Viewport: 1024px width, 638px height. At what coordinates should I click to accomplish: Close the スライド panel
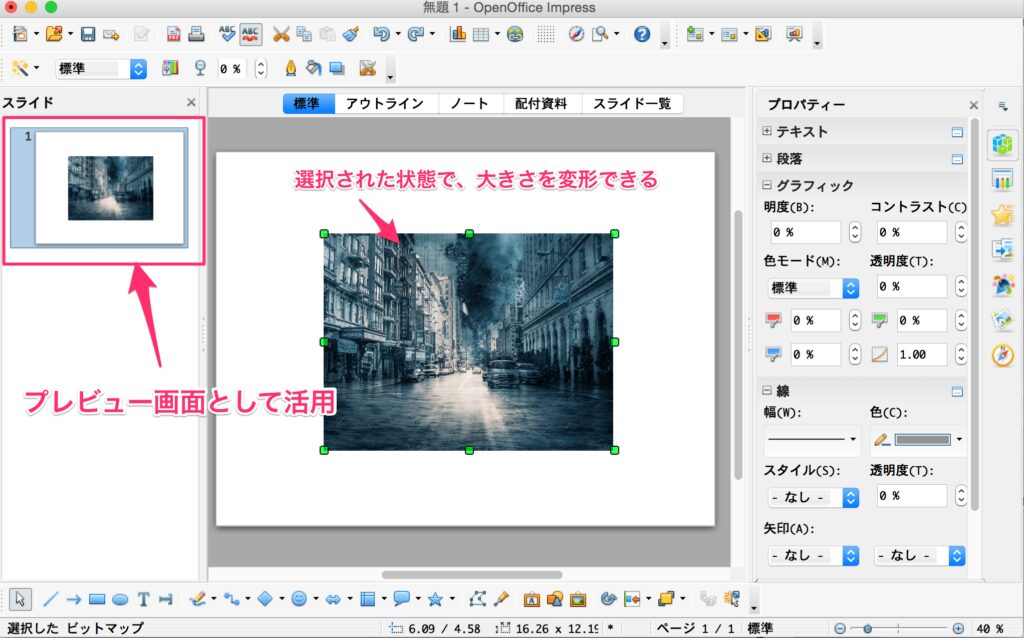[191, 102]
